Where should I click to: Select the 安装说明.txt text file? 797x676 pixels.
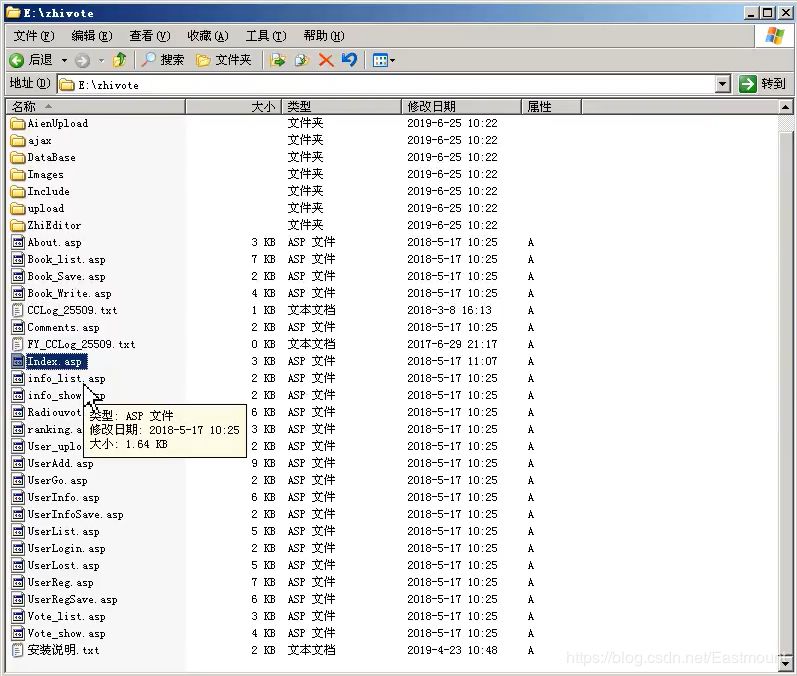(x=62, y=651)
